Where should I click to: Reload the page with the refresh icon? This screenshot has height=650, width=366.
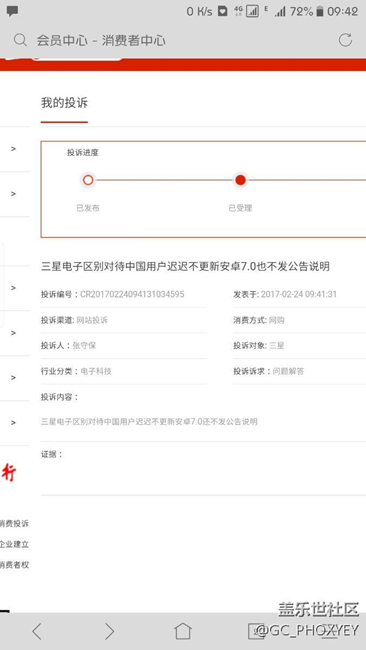[x=345, y=40]
